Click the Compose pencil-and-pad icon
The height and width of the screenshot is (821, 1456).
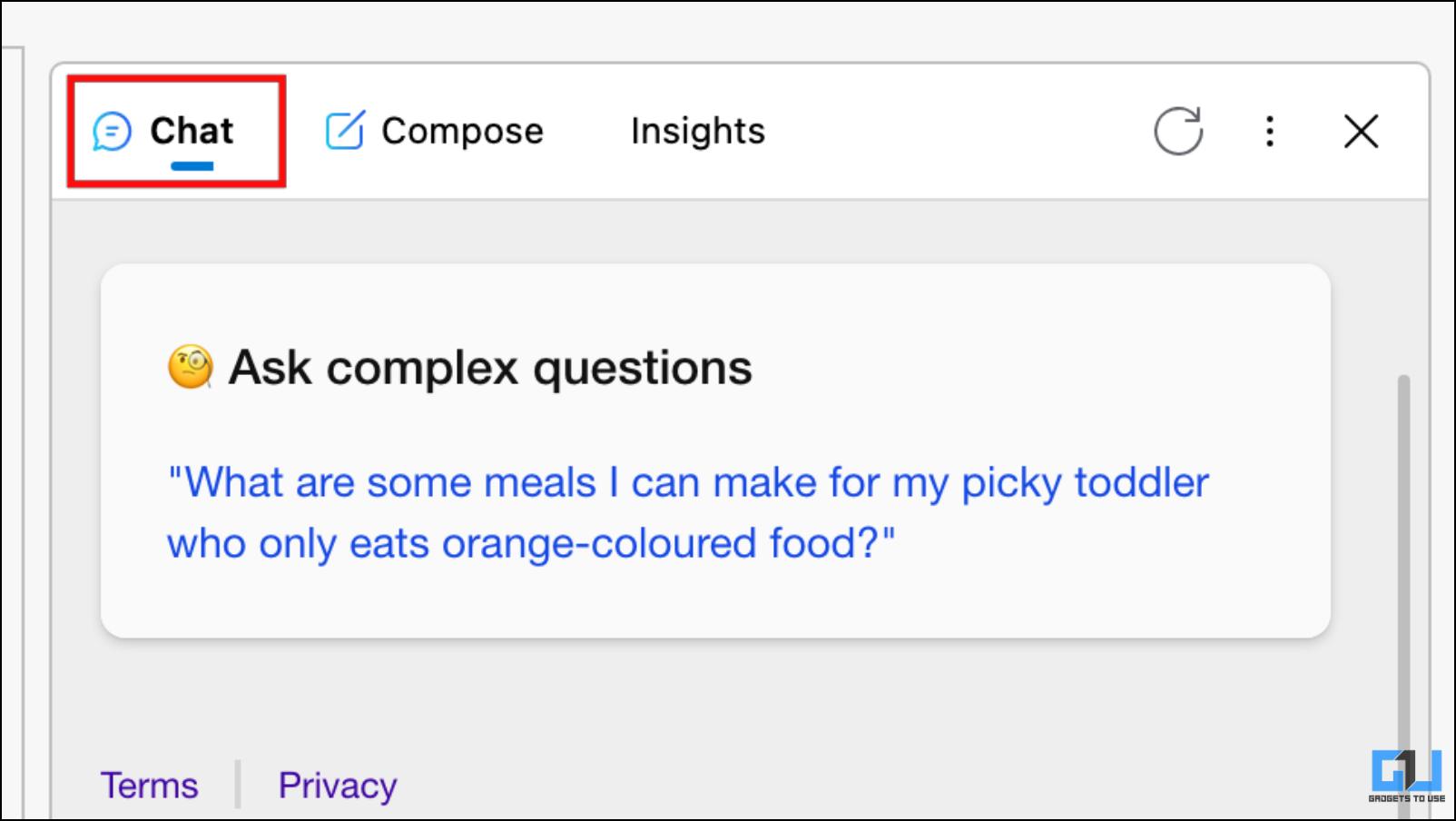pos(345,130)
